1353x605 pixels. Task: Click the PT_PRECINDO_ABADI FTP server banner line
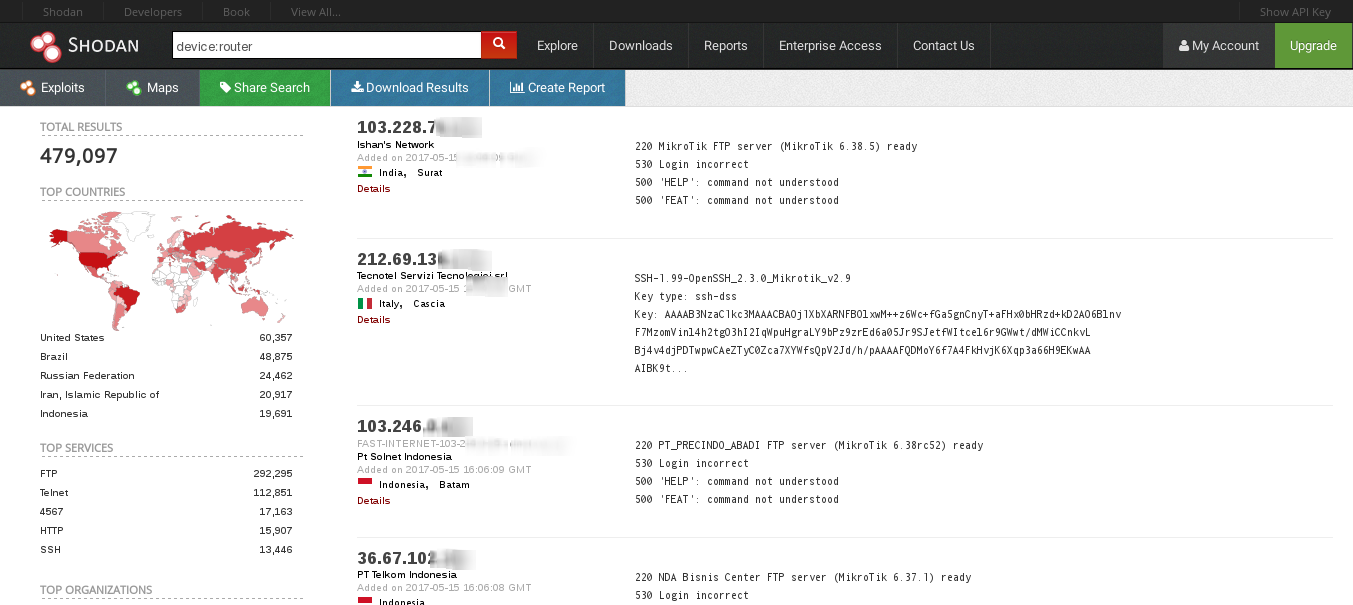coord(809,445)
